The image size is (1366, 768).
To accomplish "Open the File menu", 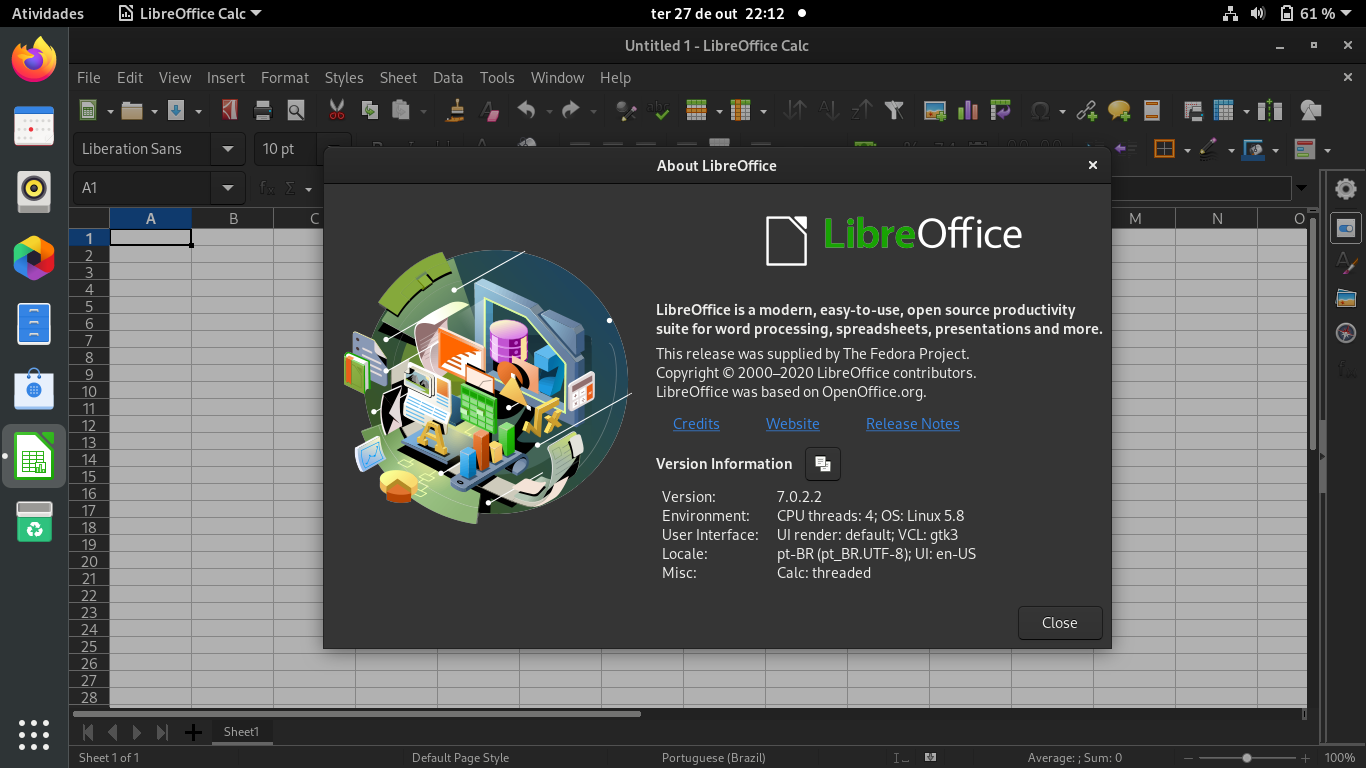I will point(89,77).
